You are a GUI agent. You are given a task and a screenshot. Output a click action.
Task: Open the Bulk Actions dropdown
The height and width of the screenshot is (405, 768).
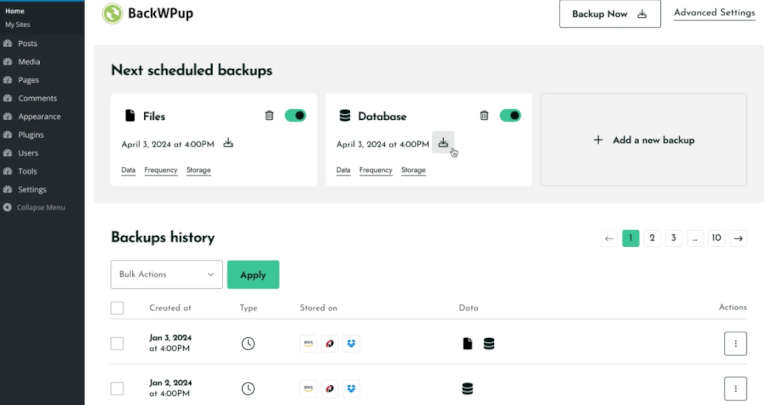[x=166, y=274]
